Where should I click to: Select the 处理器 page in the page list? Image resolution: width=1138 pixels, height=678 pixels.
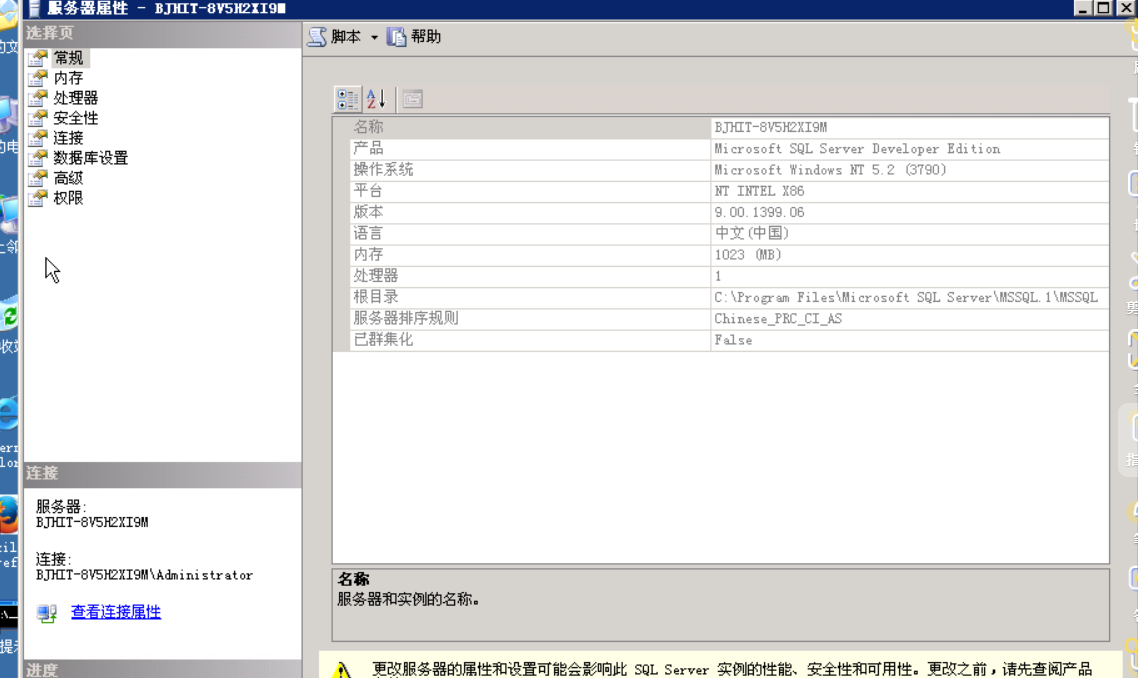(x=75, y=97)
